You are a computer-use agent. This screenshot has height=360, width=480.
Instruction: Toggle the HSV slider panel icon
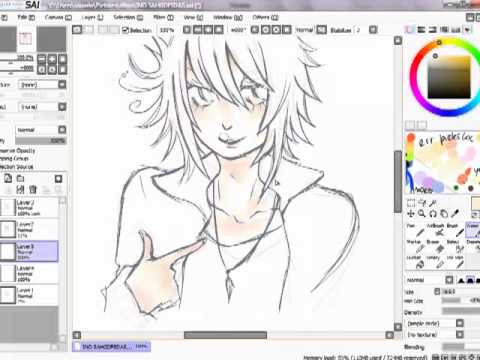pyautogui.click(x=433, y=30)
